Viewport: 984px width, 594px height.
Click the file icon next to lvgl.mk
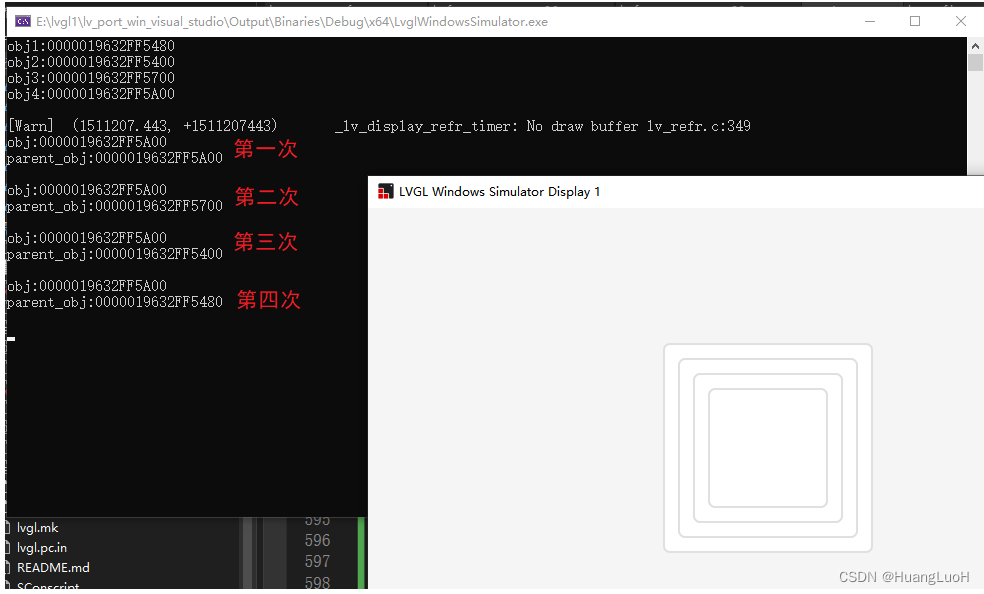(9, 528)
